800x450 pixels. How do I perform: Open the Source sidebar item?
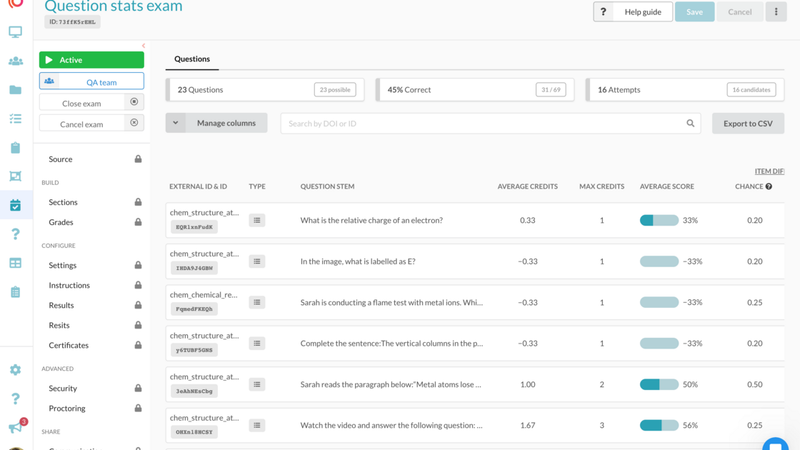61,159
